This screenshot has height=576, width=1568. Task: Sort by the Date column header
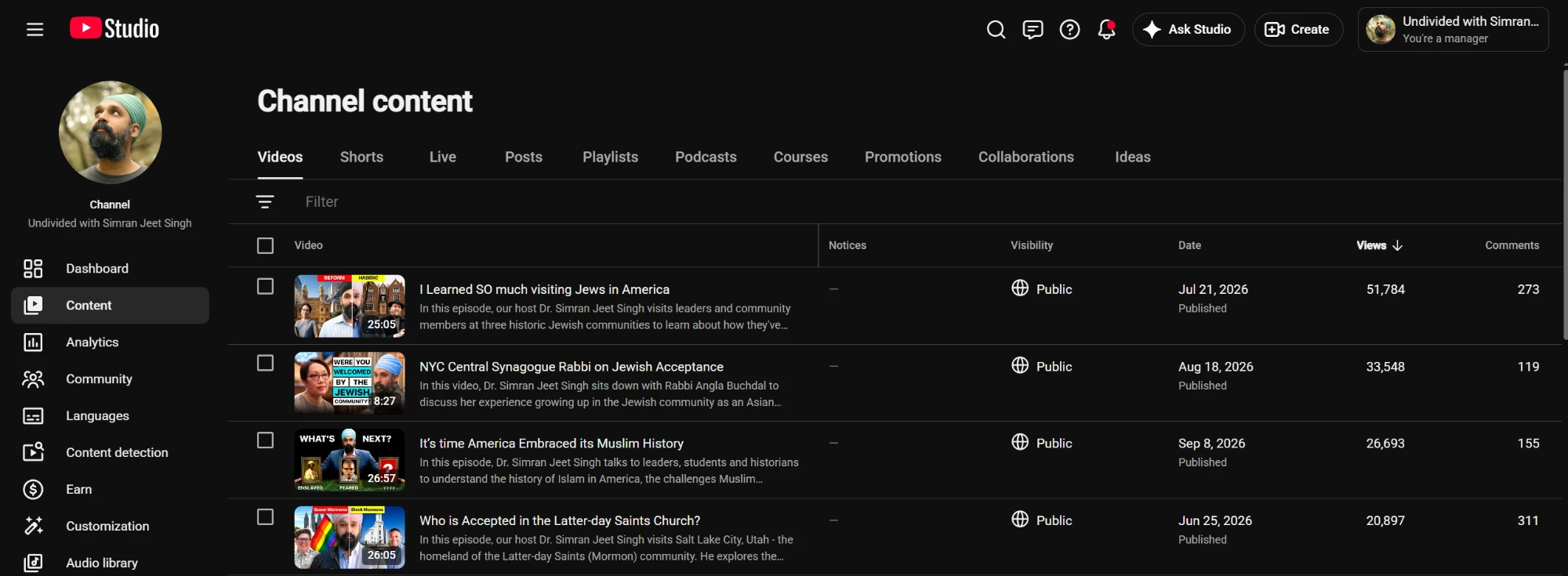pos(1189,246)
